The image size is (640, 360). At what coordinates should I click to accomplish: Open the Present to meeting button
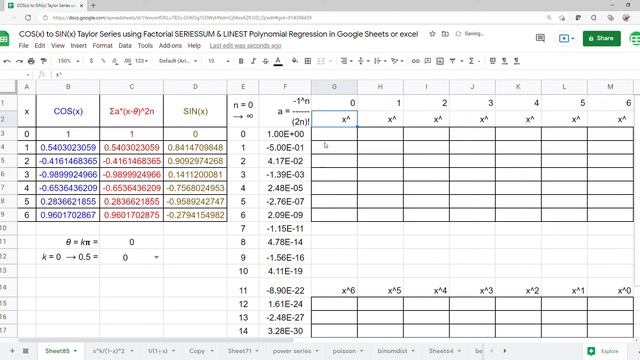point(566,38)
